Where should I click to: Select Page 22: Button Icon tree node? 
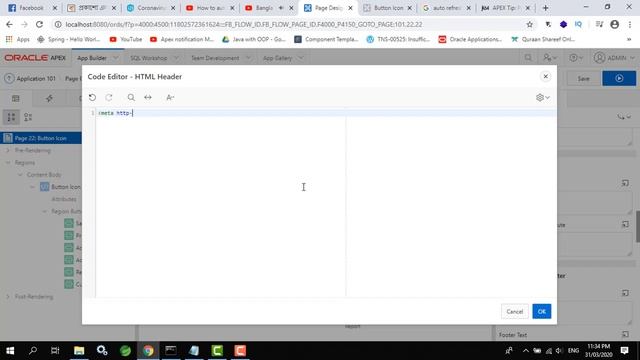(x=41, y=138)
